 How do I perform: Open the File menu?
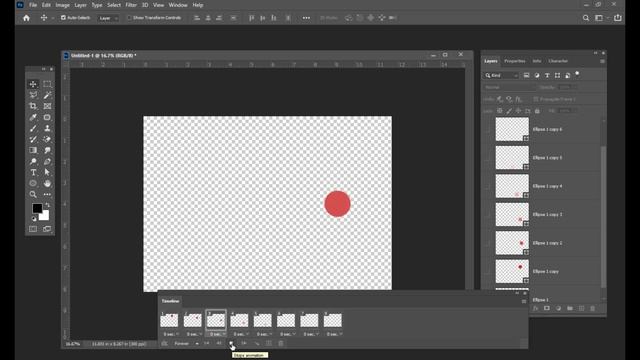(33, 5)
